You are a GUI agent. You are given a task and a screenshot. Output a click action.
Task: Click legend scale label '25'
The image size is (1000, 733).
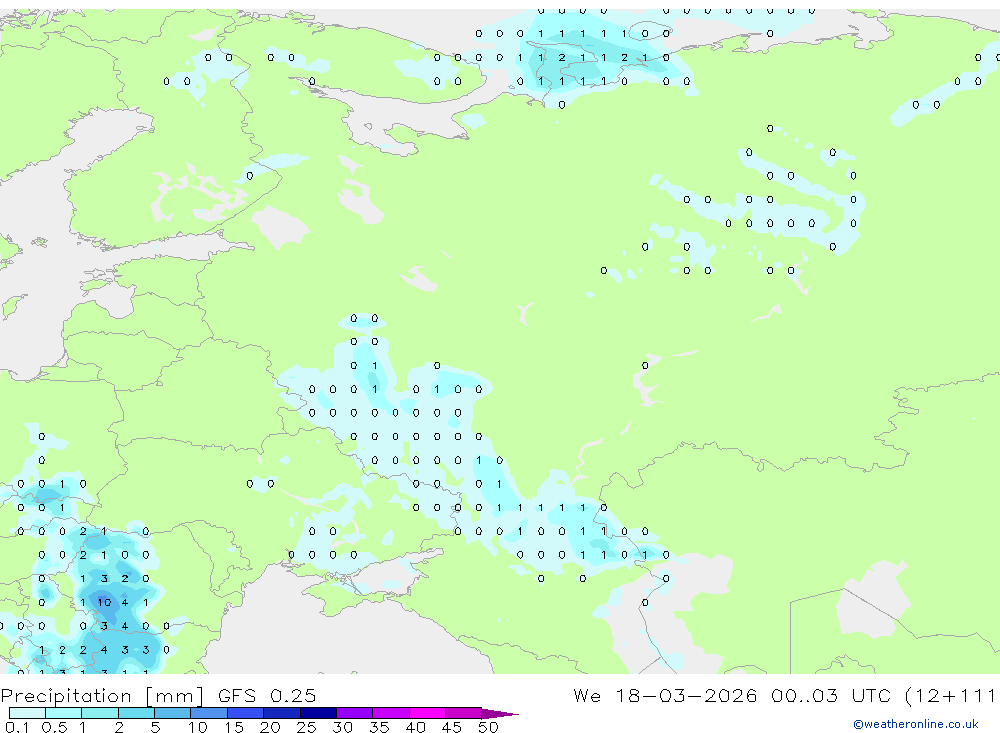pyautogui.click(x=306, y=727)
